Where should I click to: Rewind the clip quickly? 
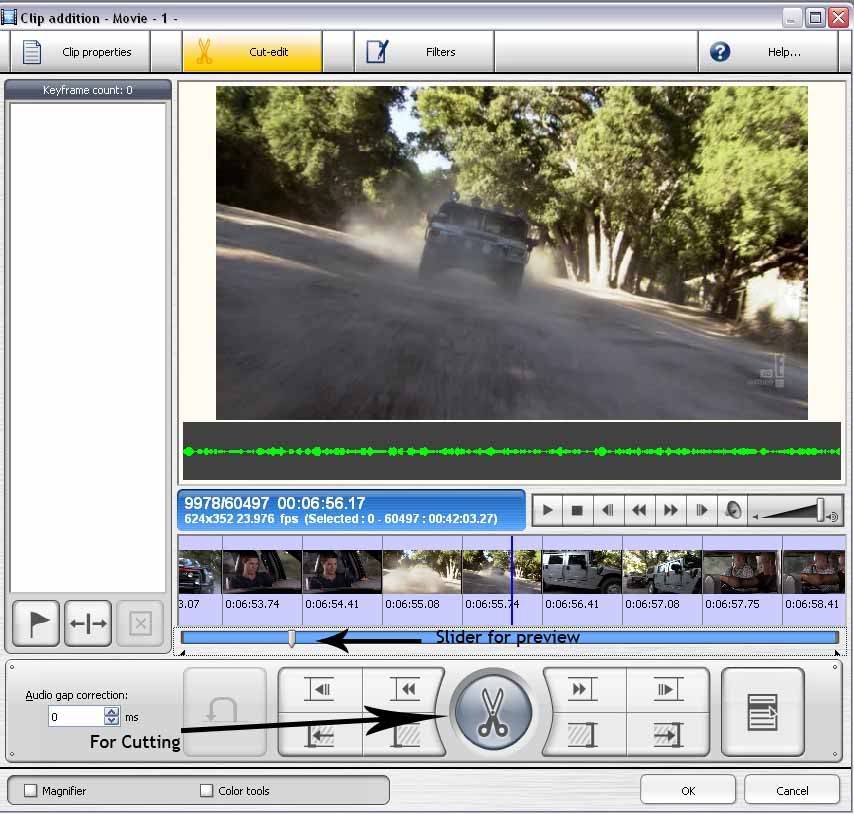[639, 511]
